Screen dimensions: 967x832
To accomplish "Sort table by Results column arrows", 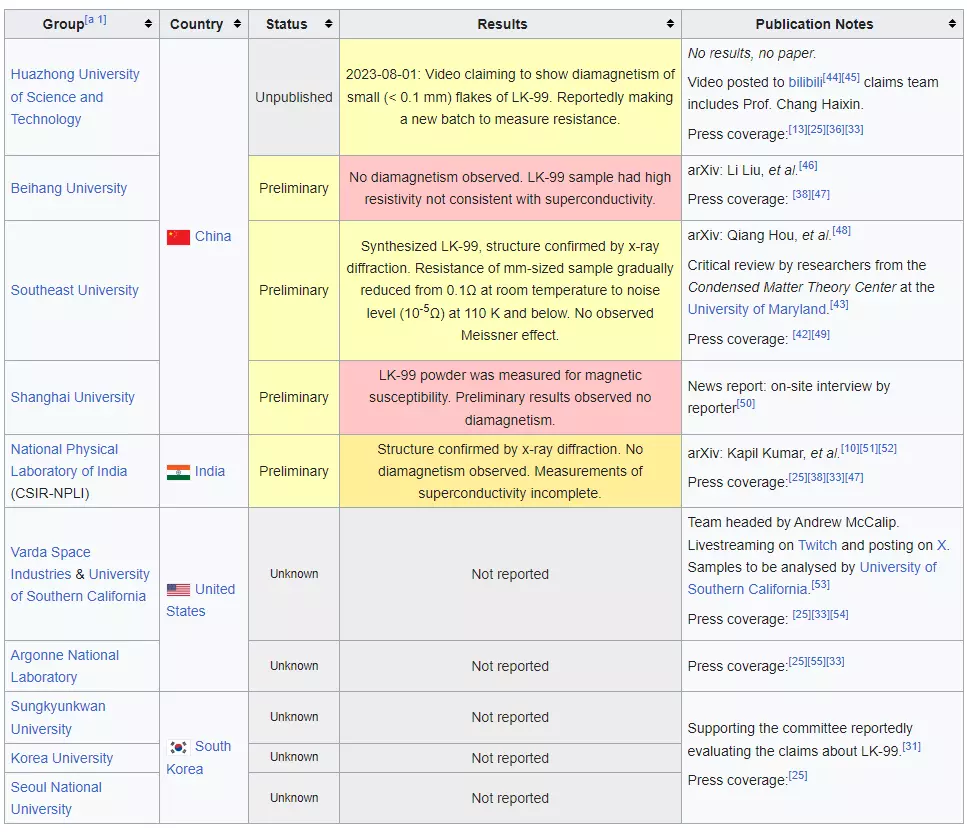I will [670, 24].
